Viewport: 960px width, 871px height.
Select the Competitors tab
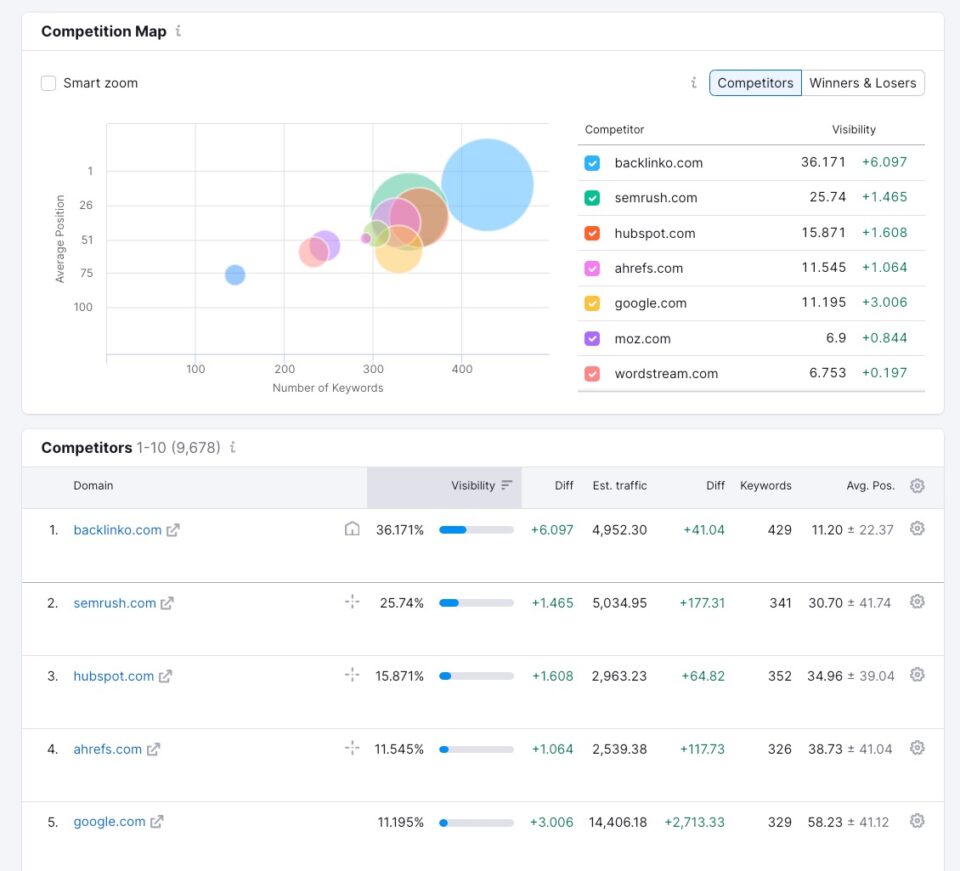[755, 83]
